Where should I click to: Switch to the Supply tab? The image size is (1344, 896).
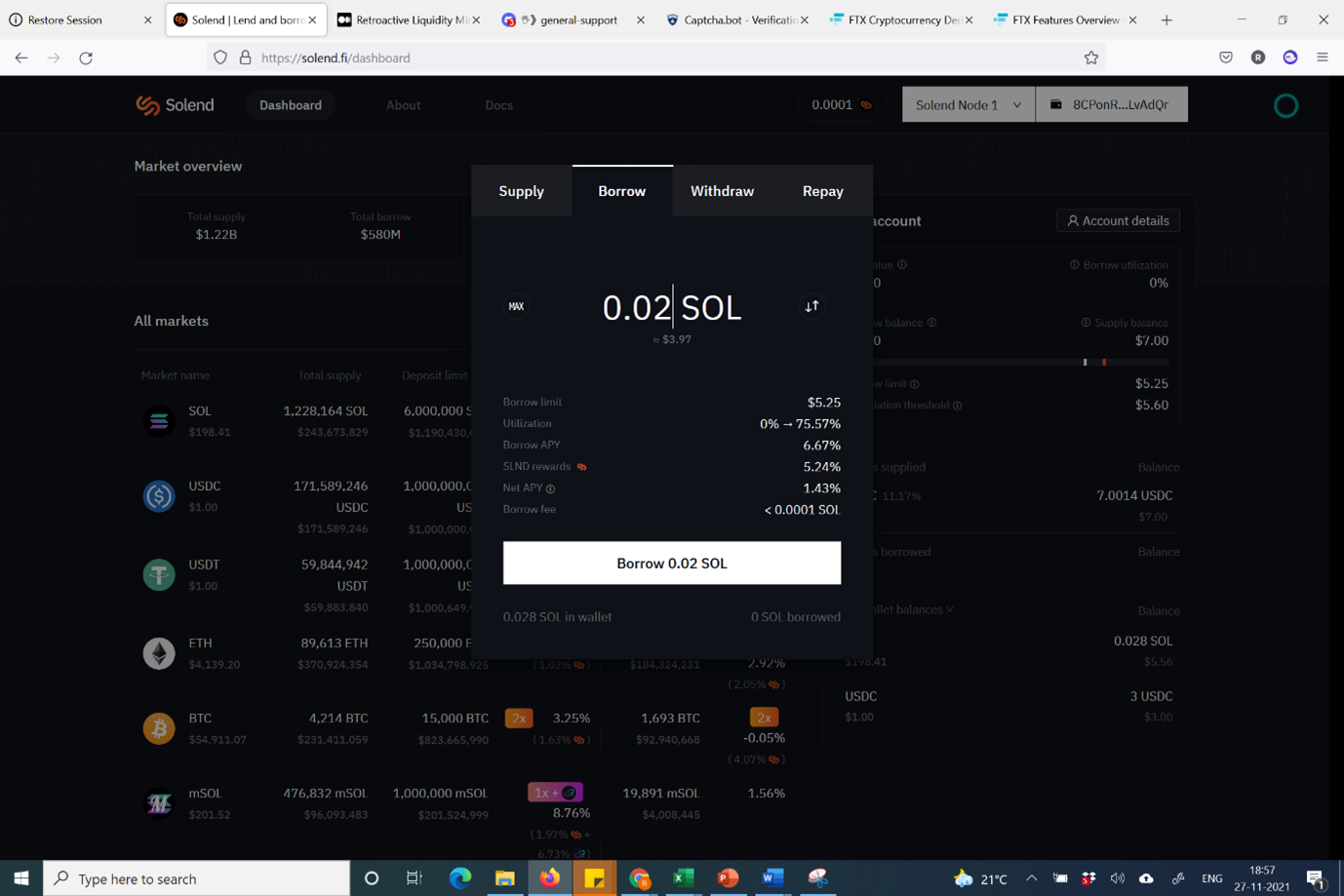tap(521, 191)
